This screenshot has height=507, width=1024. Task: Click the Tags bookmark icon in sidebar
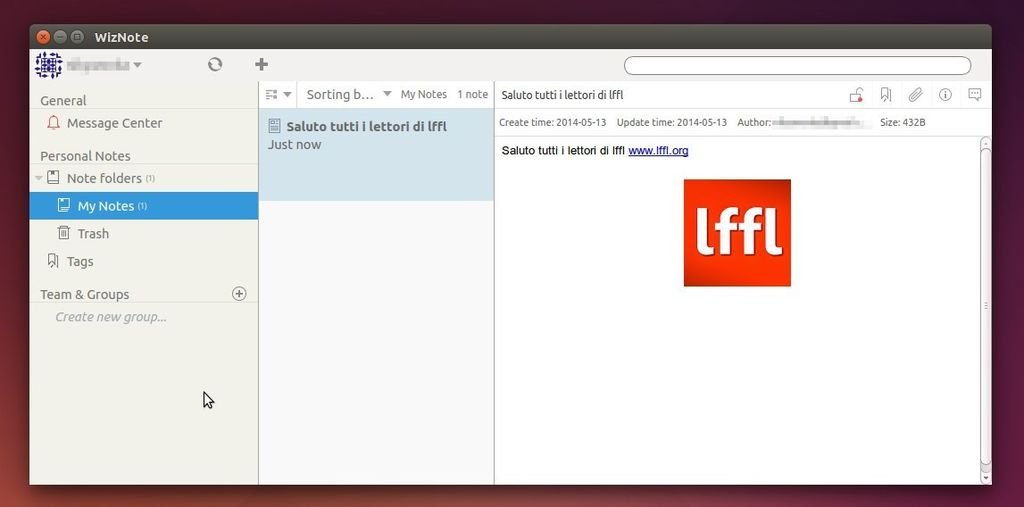click(53, 261)
